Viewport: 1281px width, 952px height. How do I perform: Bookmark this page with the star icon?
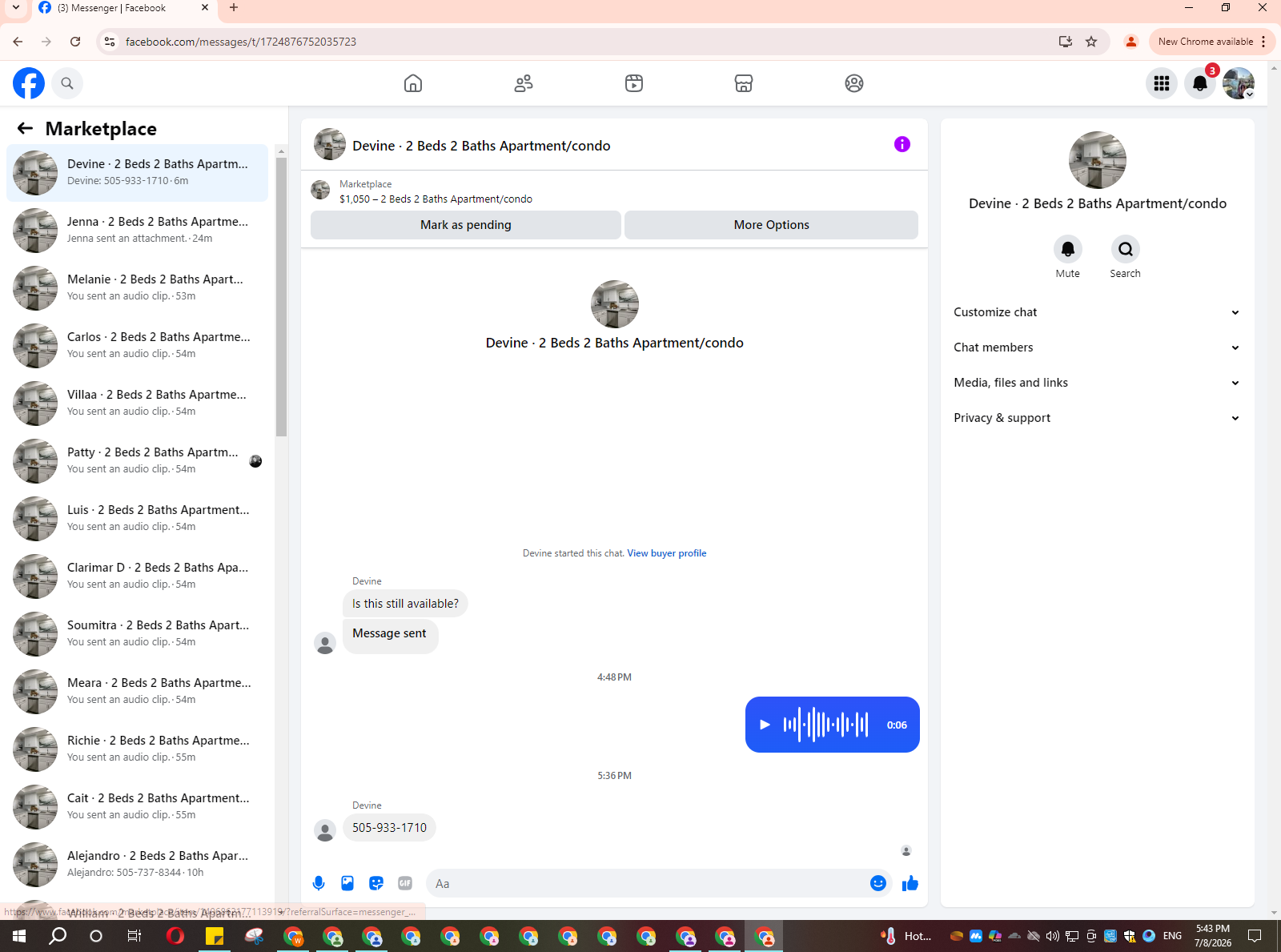tap(1091, 42)
